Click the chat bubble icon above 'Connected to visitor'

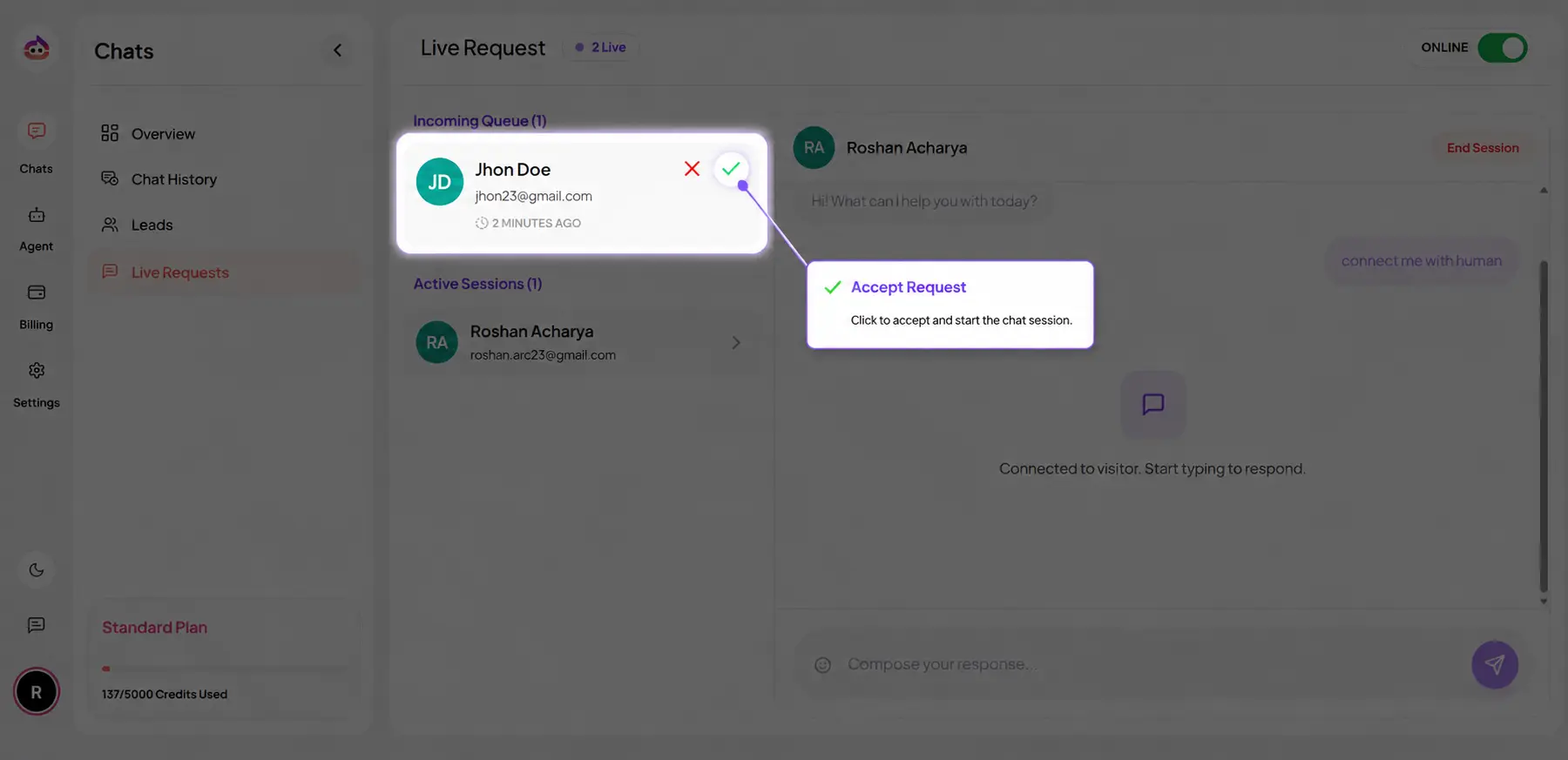pos(1153,405)
